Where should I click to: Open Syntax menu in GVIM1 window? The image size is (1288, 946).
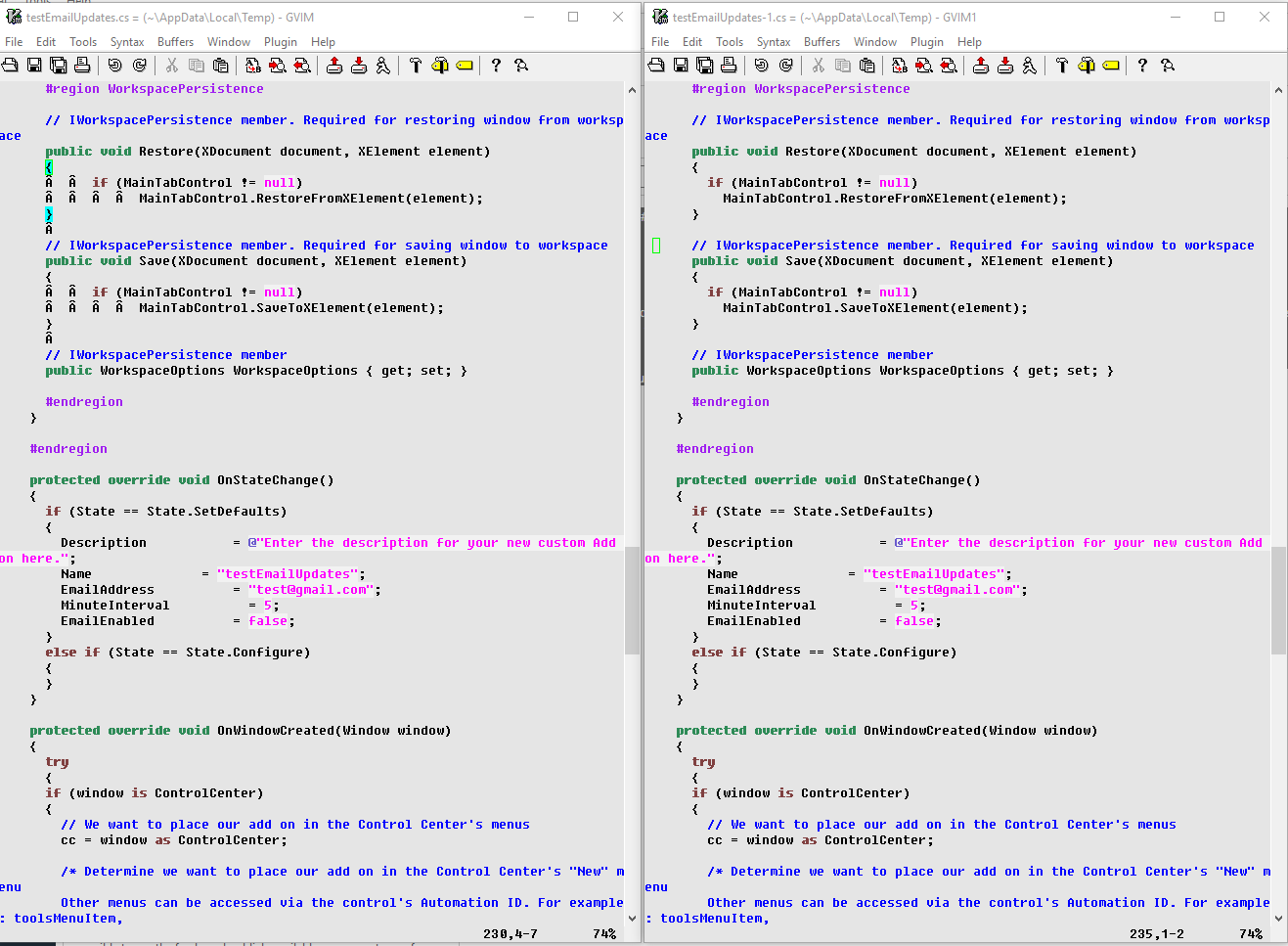774,42
